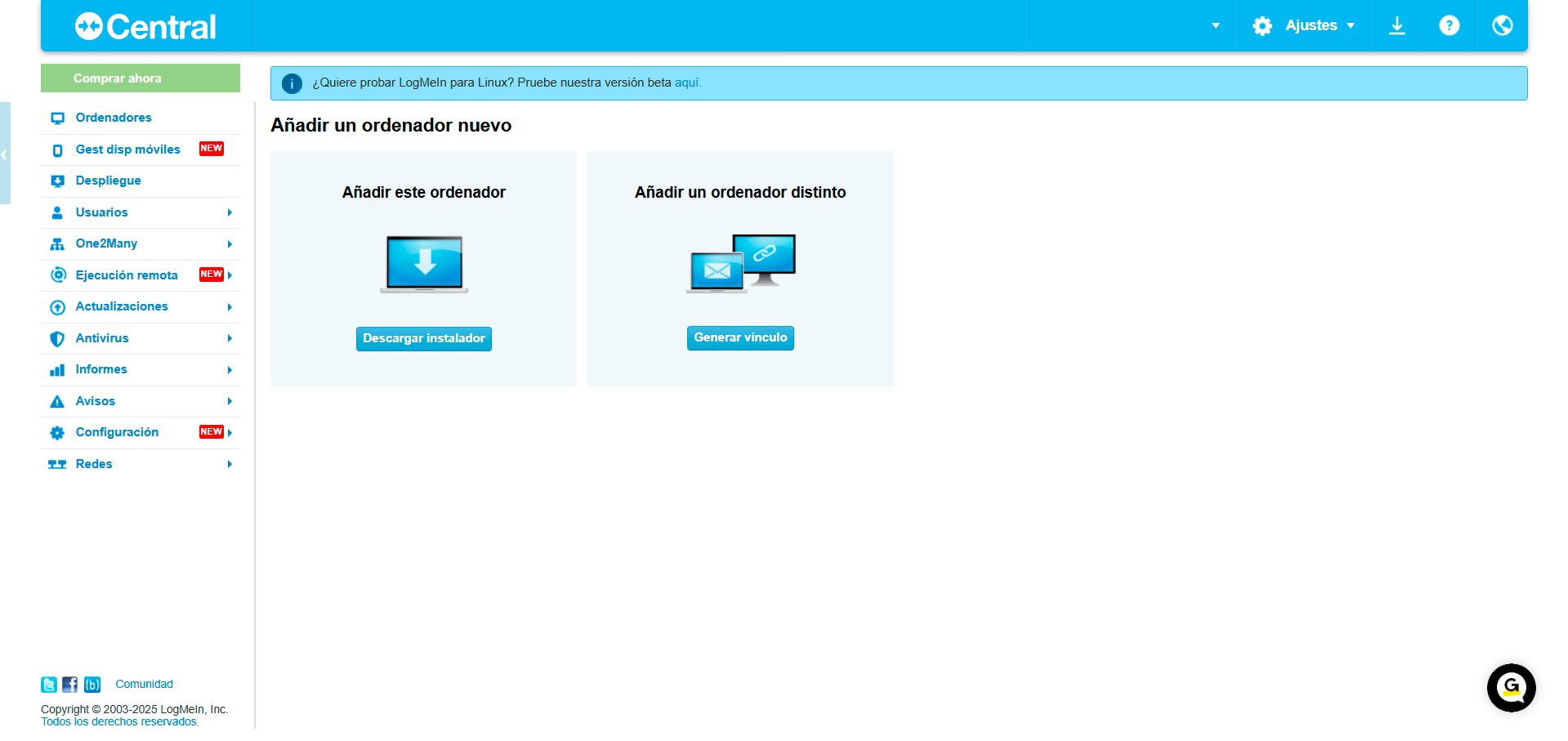The image size is (1568, 741).
Task: Click the Informes bar chart icon
Action: click(x=57, y=369)
